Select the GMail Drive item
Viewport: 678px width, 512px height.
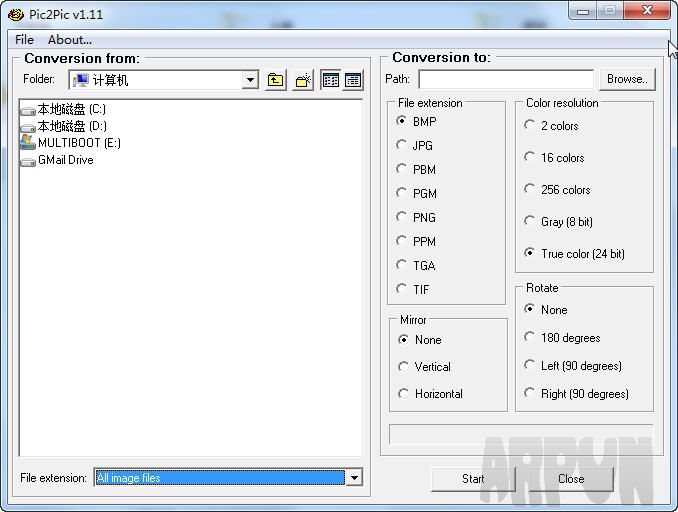pyautogui.click(x=65, y=160)
